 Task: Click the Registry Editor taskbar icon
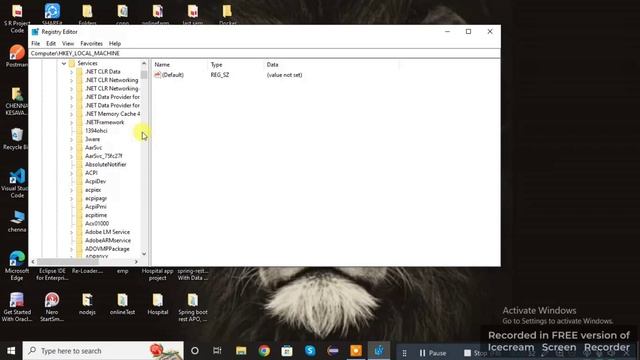click(379, 351)
